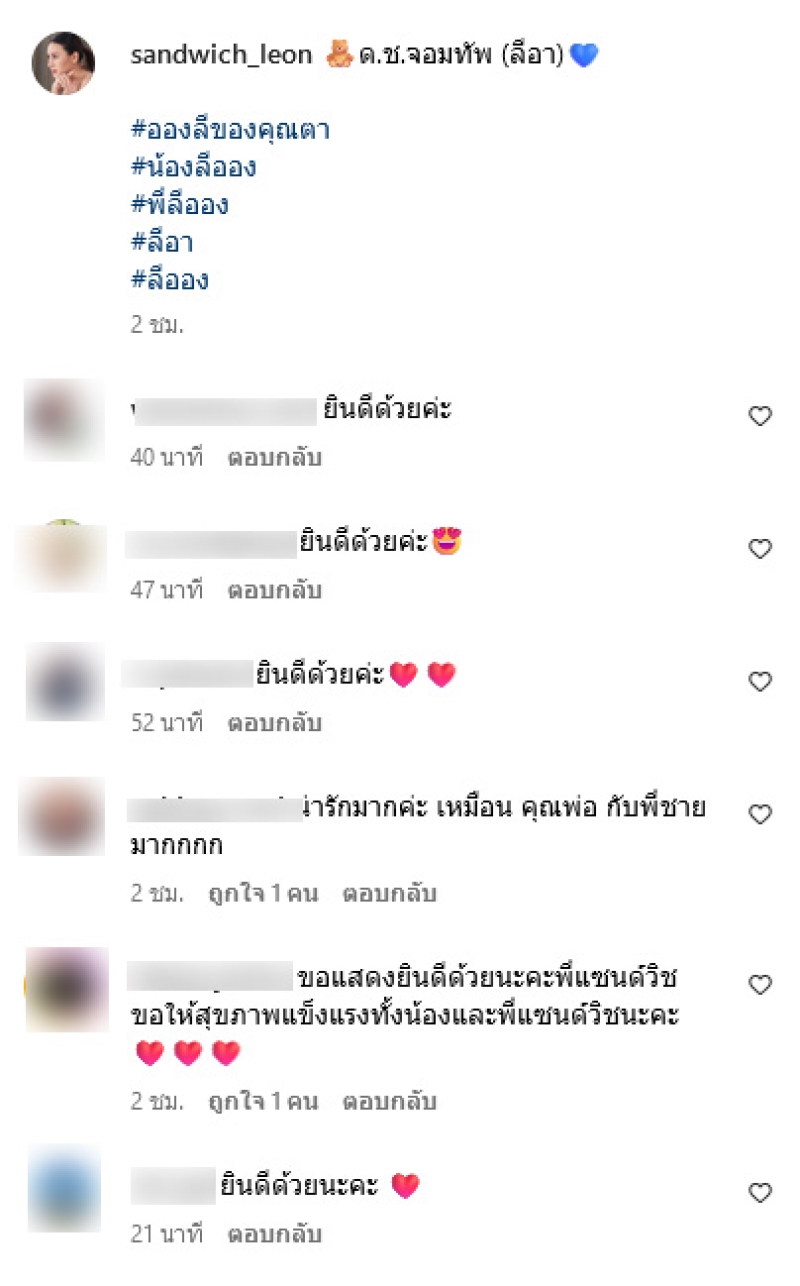View likes ถูกใจ 1 คน on น่ารักมากค่ะ comment
This screenshot has height=1286, width=800.
pyautogui.click(x=263, y=893)
